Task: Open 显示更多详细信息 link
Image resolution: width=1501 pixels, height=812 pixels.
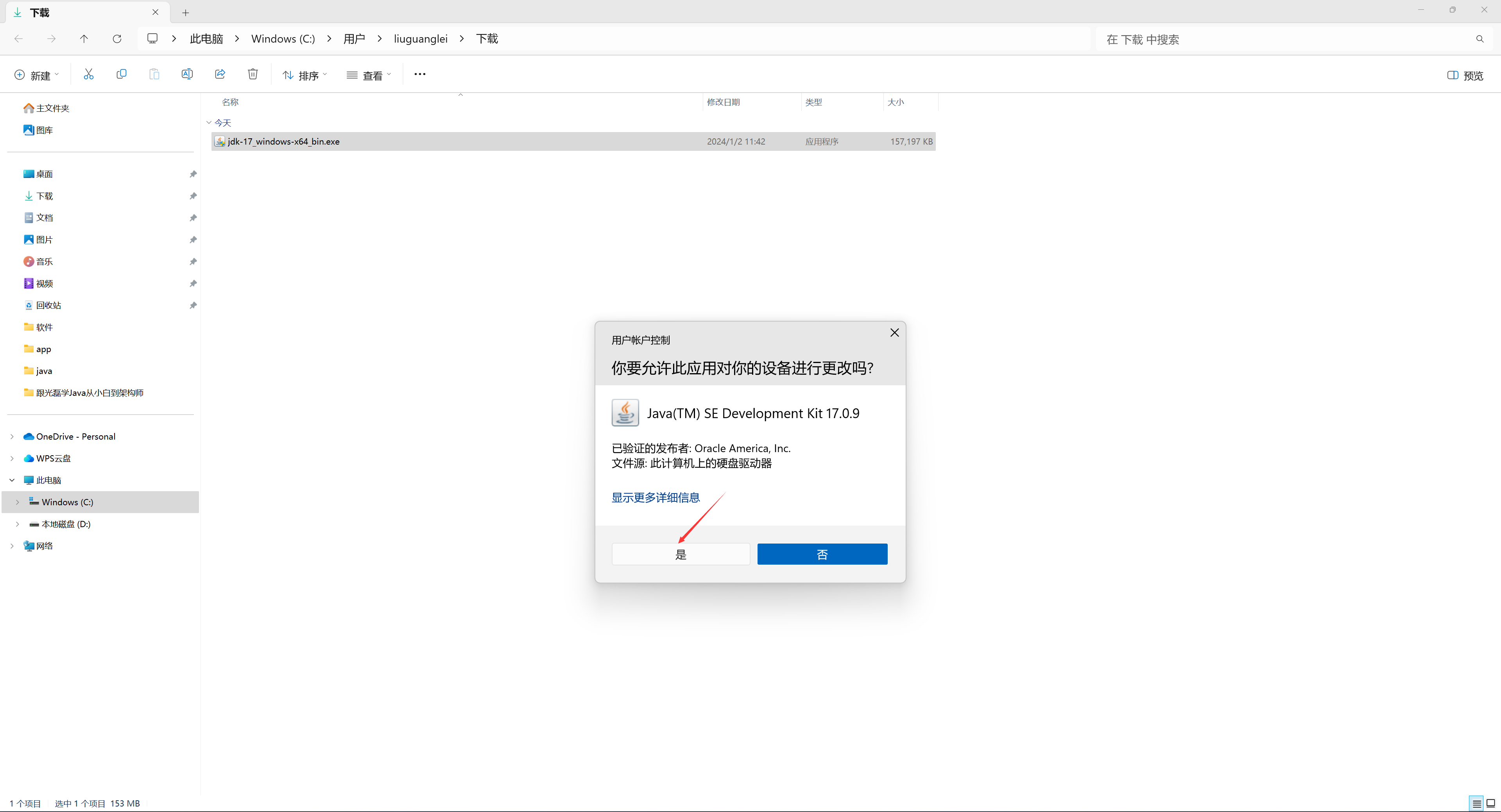Action: 656,497
